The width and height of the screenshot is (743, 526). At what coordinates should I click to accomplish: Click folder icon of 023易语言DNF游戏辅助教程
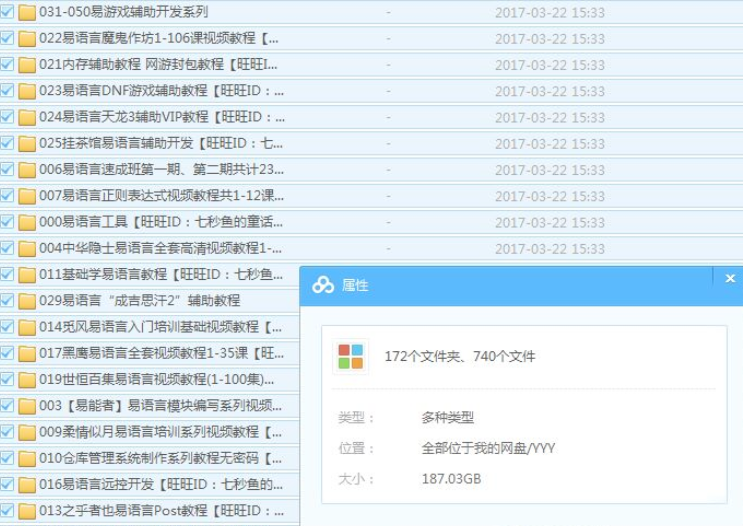click(27, 91)
